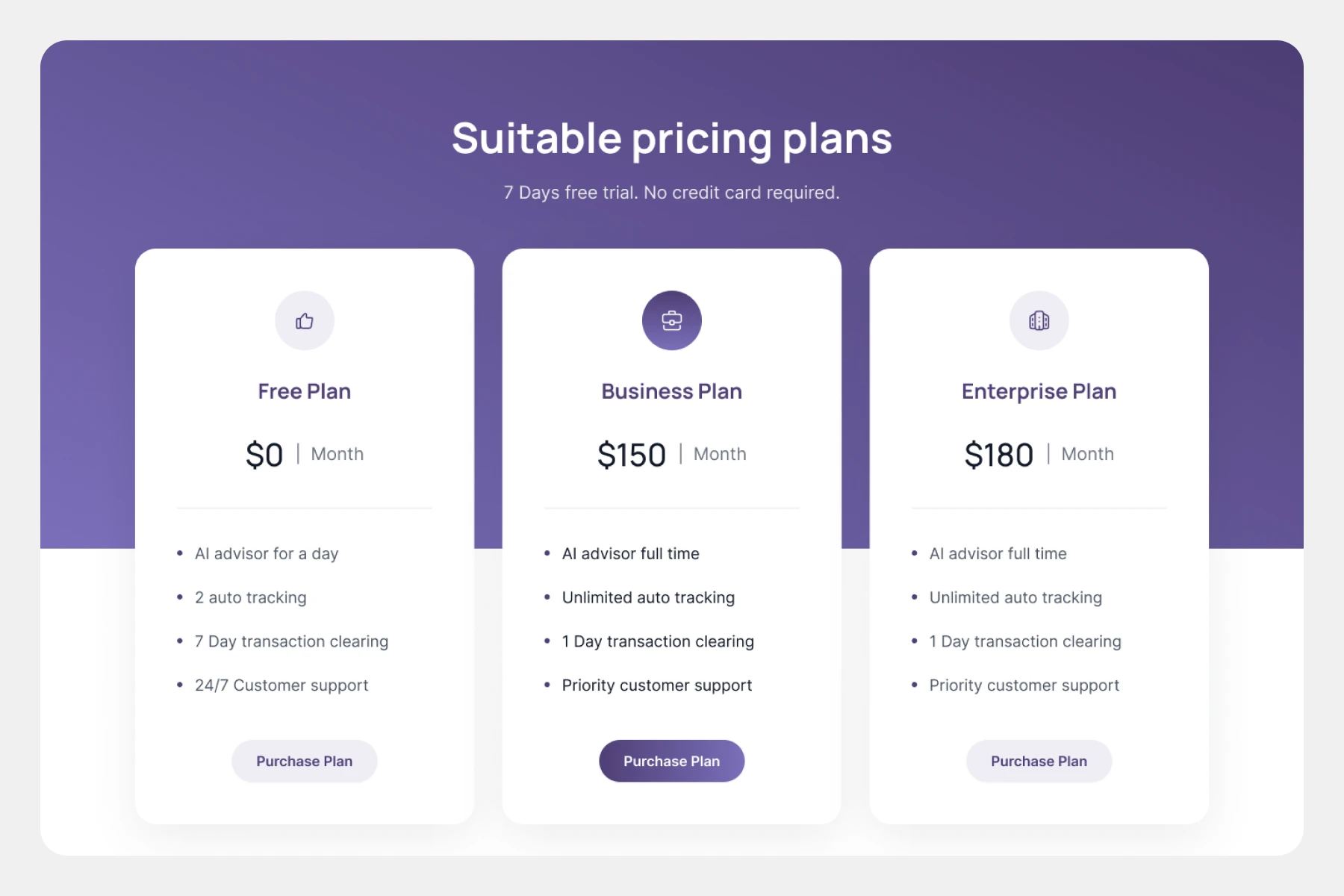Click the $0 price on Free Plan
This screenshot has width=1344, height=896.
pos(264,455)
